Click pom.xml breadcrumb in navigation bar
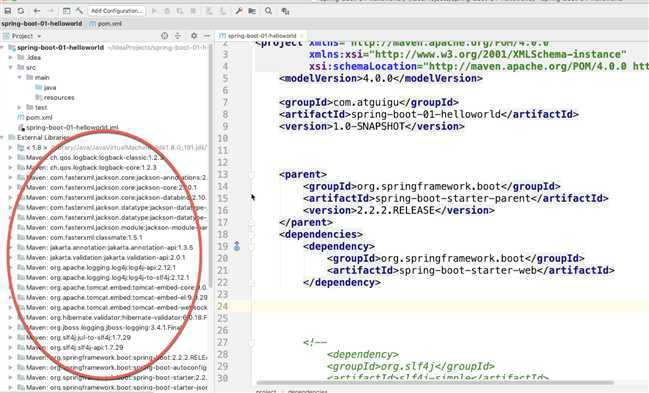The height and width of the screenshot is (393, 649). (x=106, y=24)
